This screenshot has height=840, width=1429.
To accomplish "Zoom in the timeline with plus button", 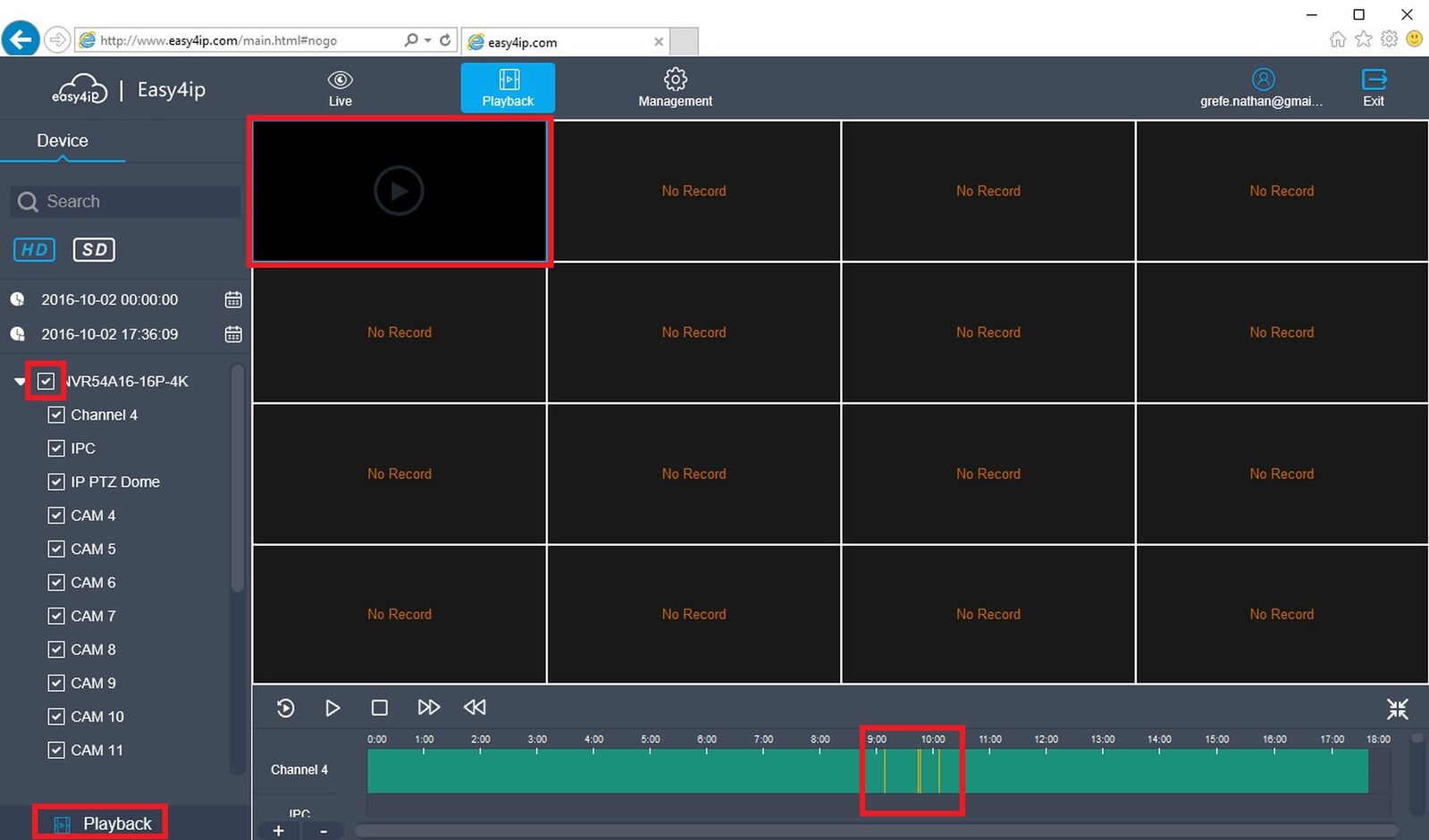I will coord(279,831).
